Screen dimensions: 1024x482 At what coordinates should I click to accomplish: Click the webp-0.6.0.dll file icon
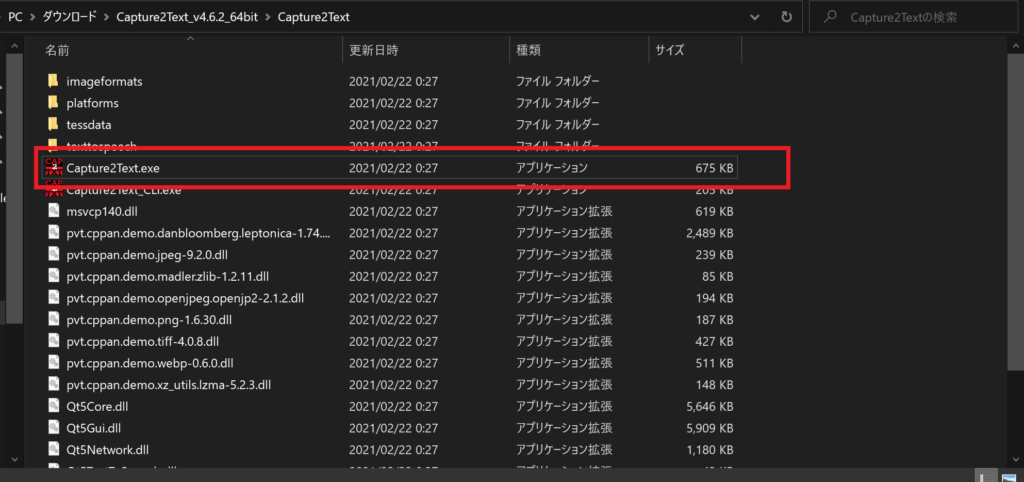(x=54, y=362)
